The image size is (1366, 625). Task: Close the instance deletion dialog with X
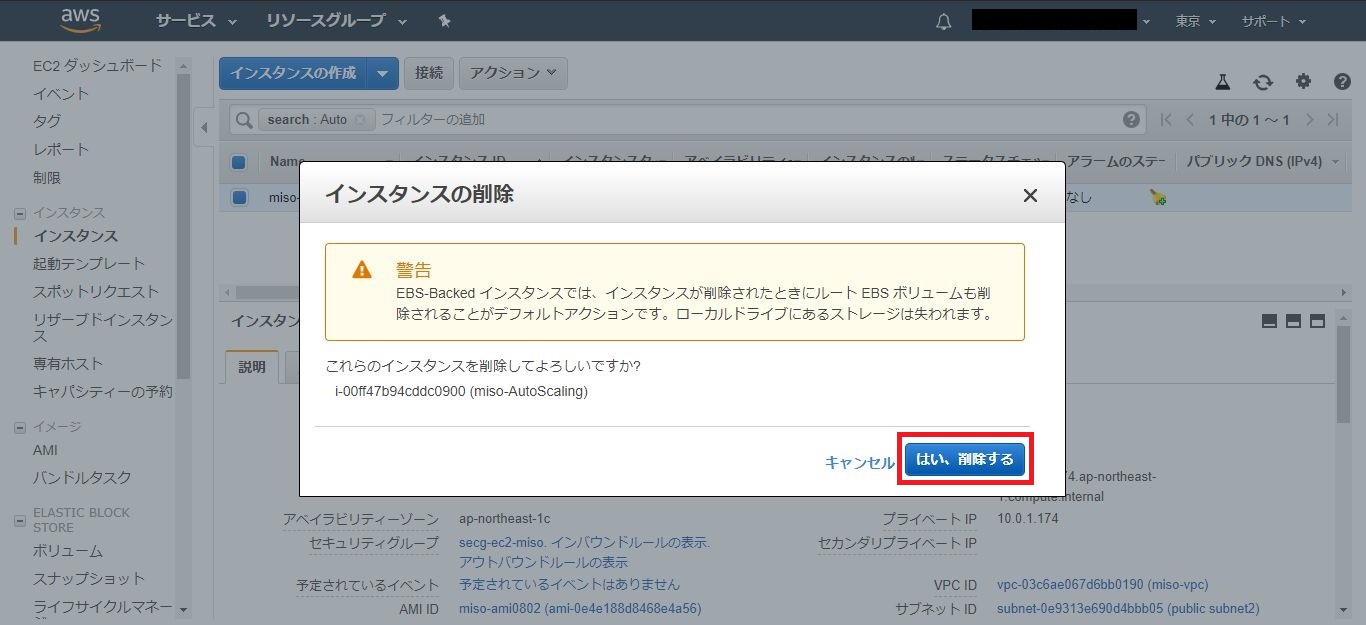[x=1030, y=196]
